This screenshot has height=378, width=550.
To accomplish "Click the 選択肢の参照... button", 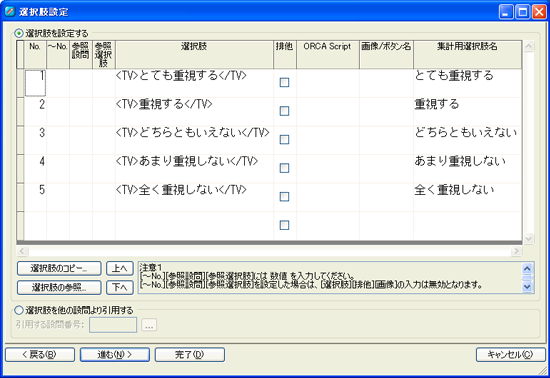I will coord(59,288).
